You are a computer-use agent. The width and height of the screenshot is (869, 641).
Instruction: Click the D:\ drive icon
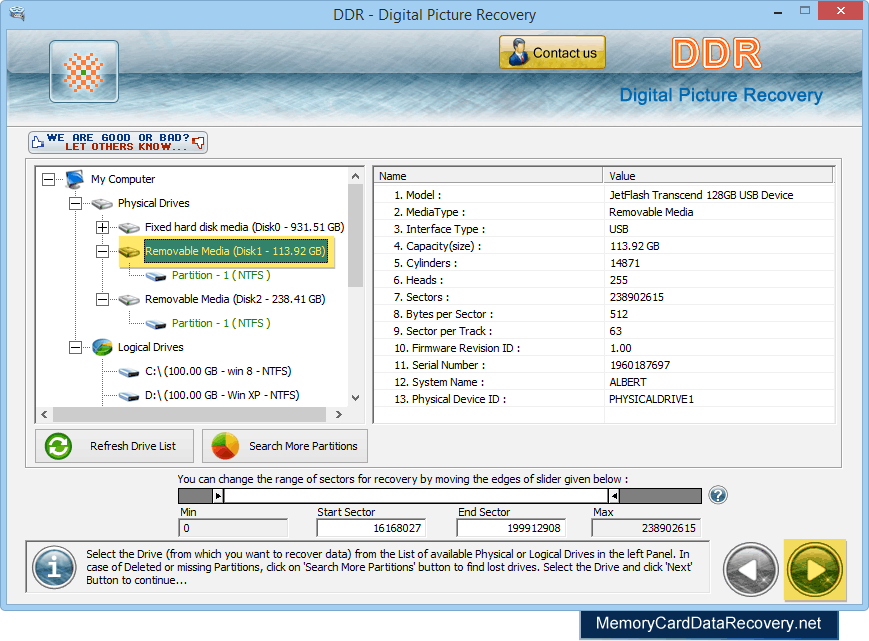point(129,396)
